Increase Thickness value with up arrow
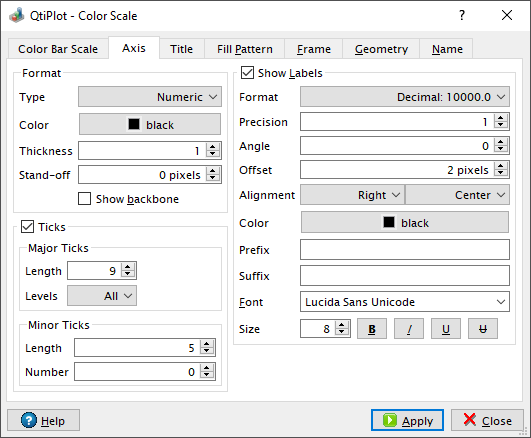This screenshot has height=438, width=531. click(213, 147)
